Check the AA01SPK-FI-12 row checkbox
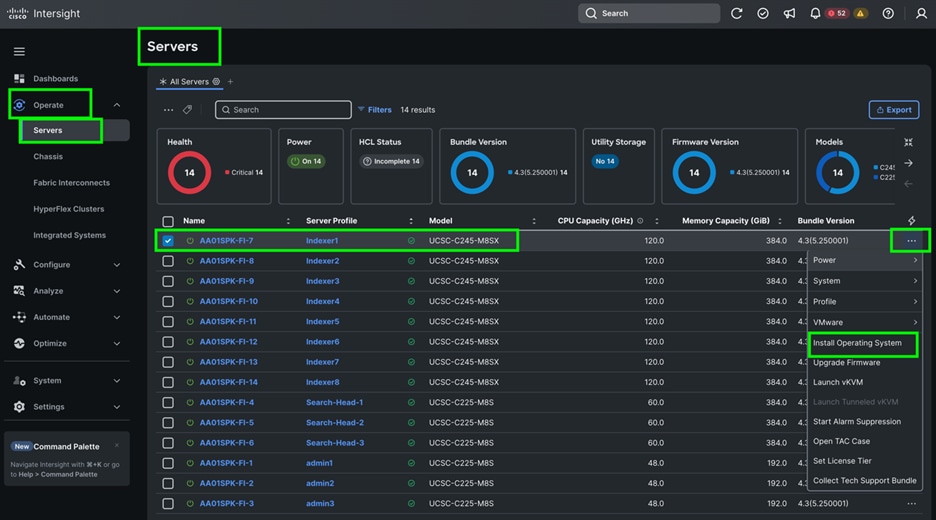936x520 pixels. pyautogui.click(x=168, y=342)
